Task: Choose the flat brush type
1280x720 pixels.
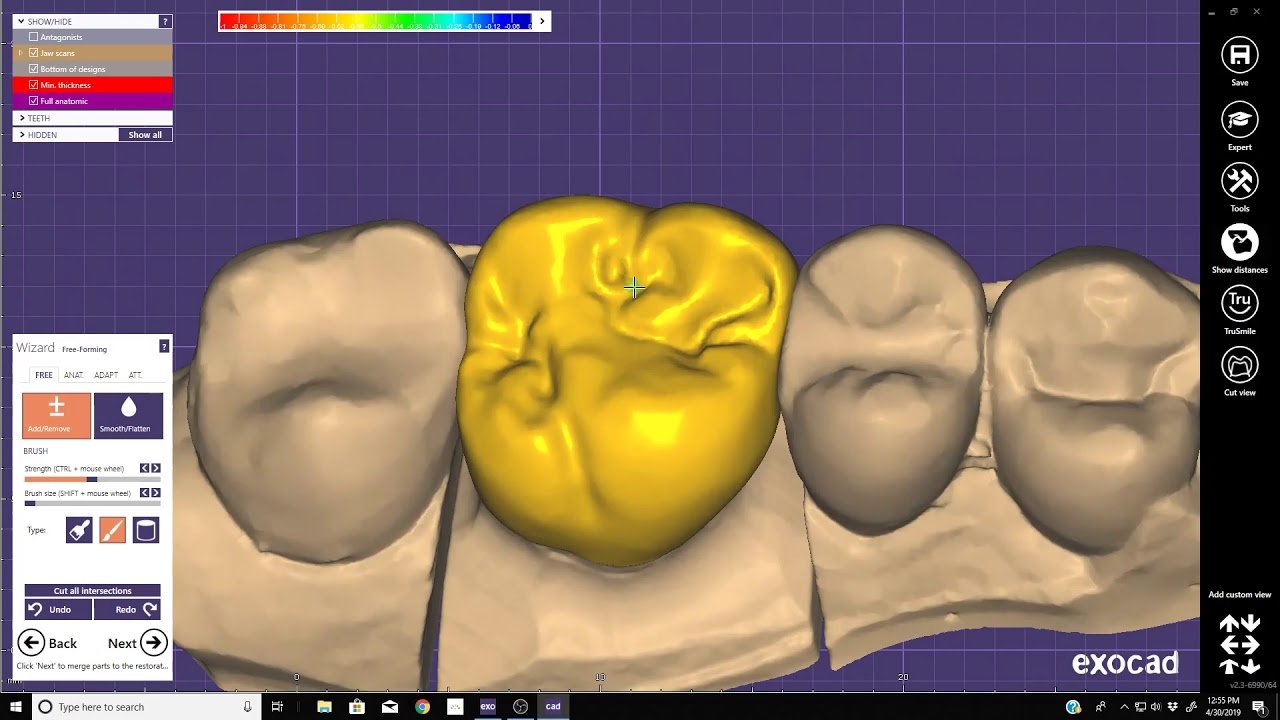Action: (x=79, y=530)
